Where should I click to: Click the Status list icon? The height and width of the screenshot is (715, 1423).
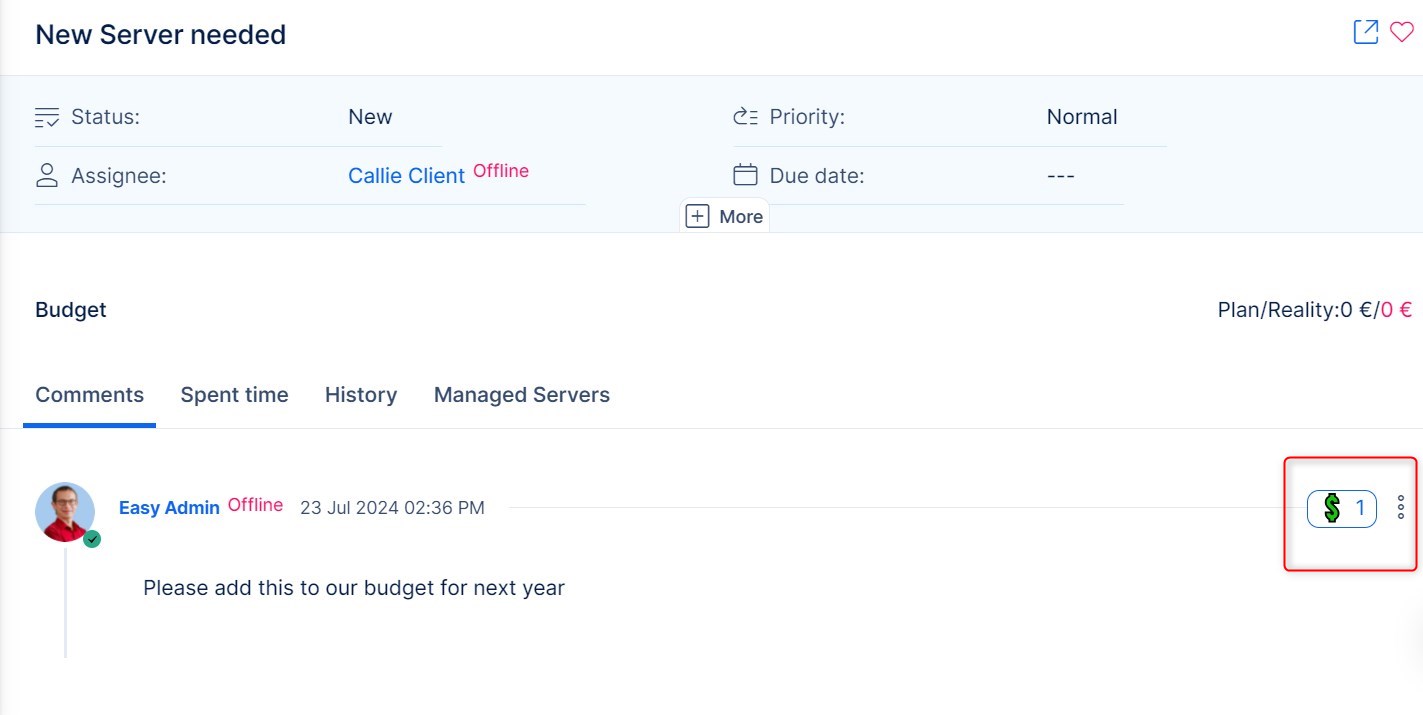click(47, 117)
